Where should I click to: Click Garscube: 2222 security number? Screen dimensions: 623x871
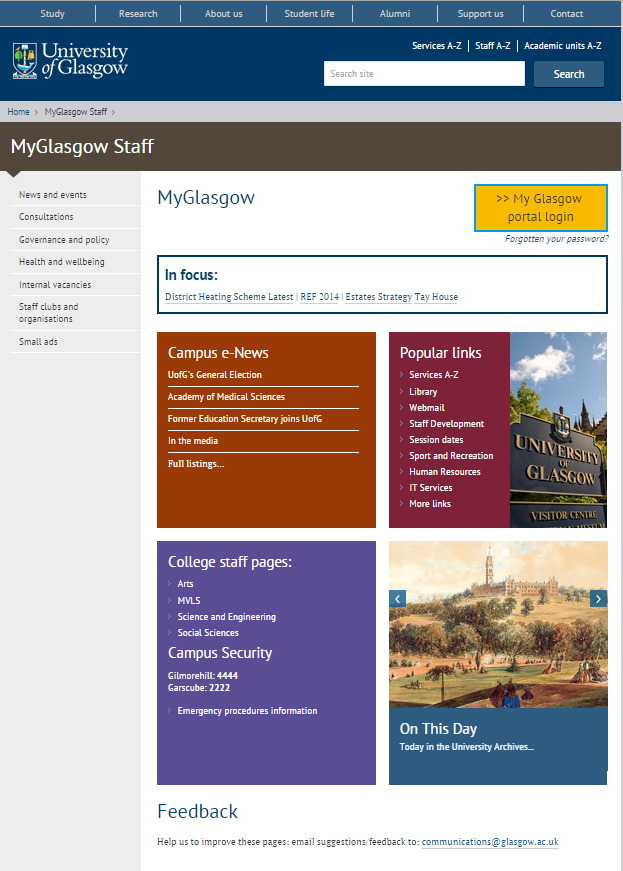click(199, 688)
